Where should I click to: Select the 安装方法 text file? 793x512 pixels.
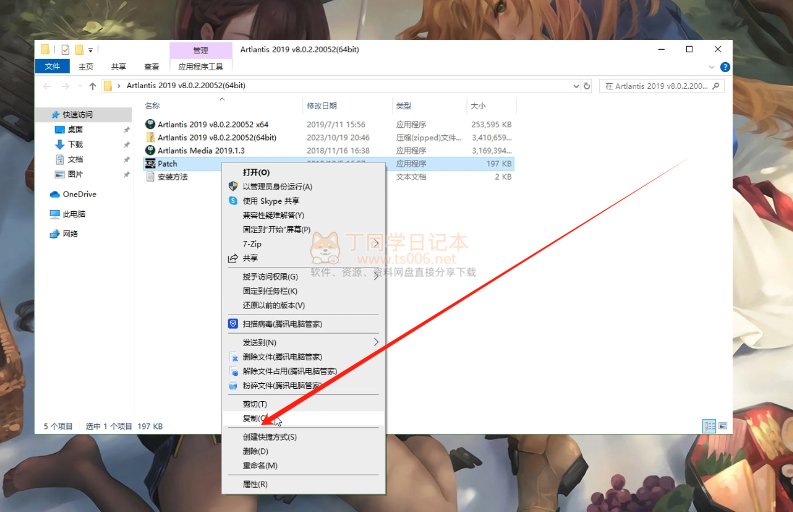click(172, 177)
